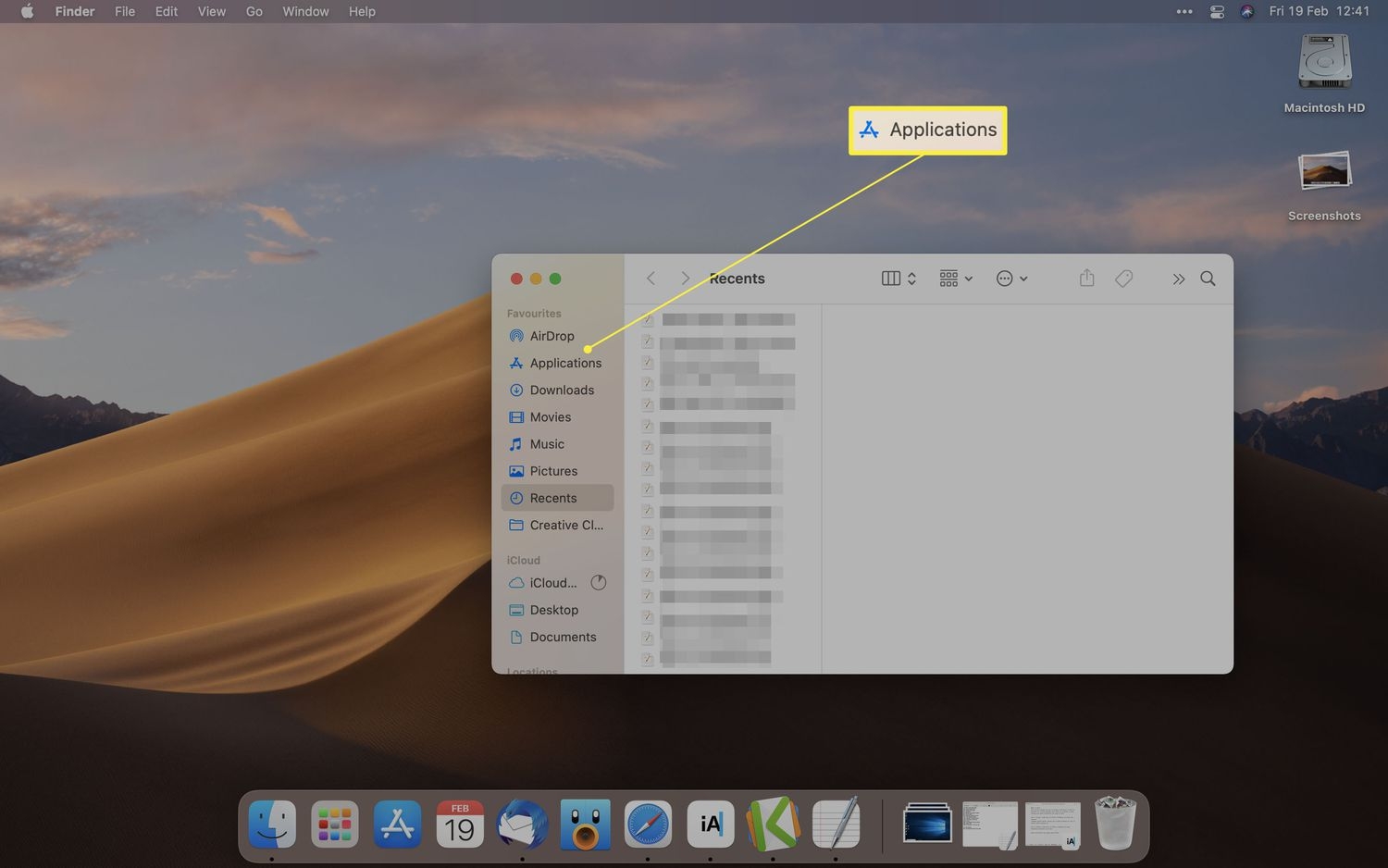Launch App Store from the Dock

pyautogui.click(x=398, y=824)
